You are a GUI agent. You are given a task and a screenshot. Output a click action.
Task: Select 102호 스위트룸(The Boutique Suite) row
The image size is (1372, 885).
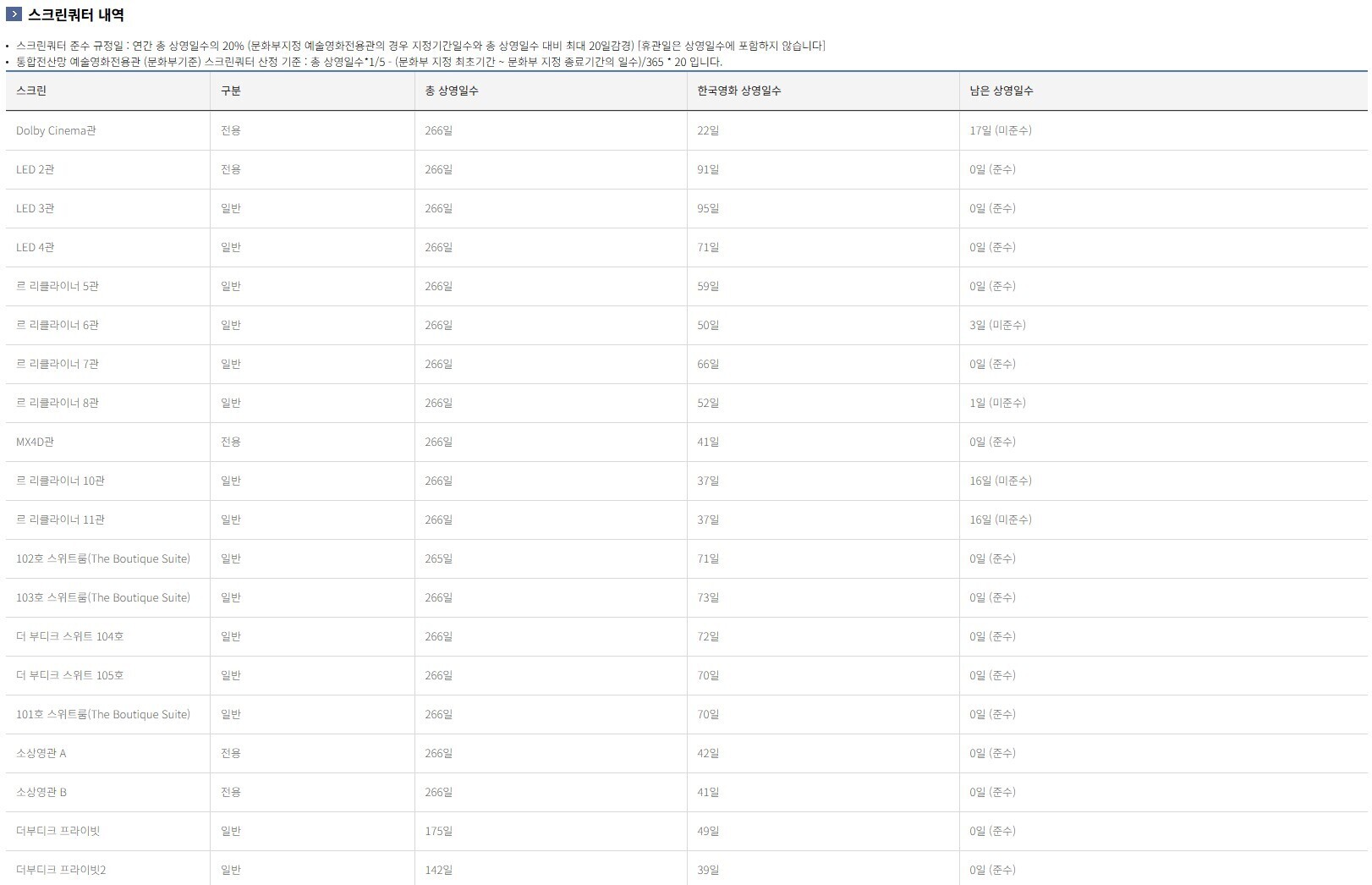point(686,558)
